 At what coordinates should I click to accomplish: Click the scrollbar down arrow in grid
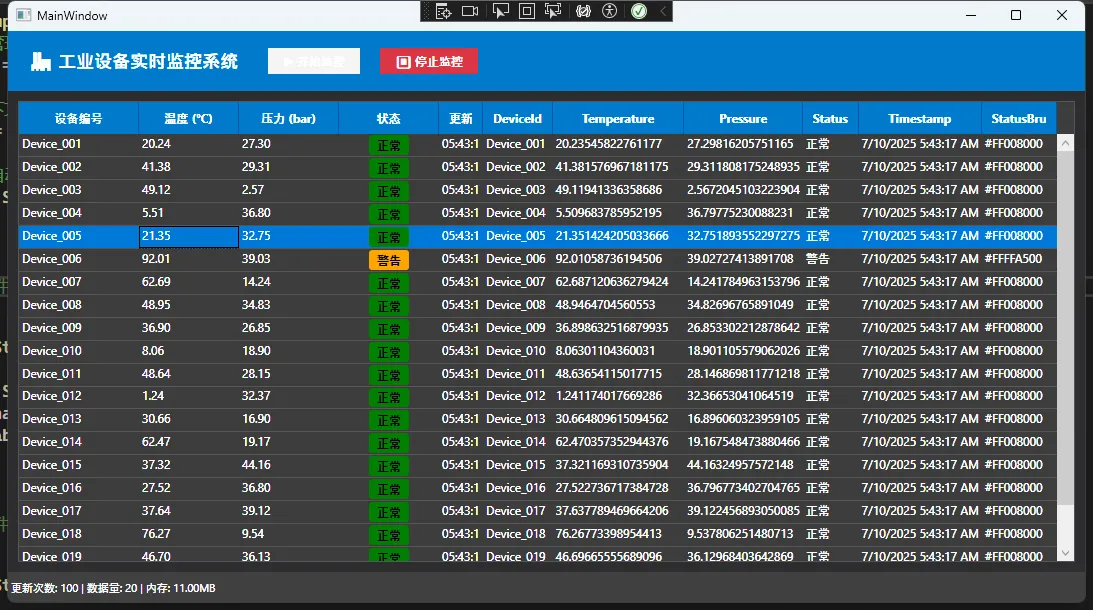coord(1065,552)
